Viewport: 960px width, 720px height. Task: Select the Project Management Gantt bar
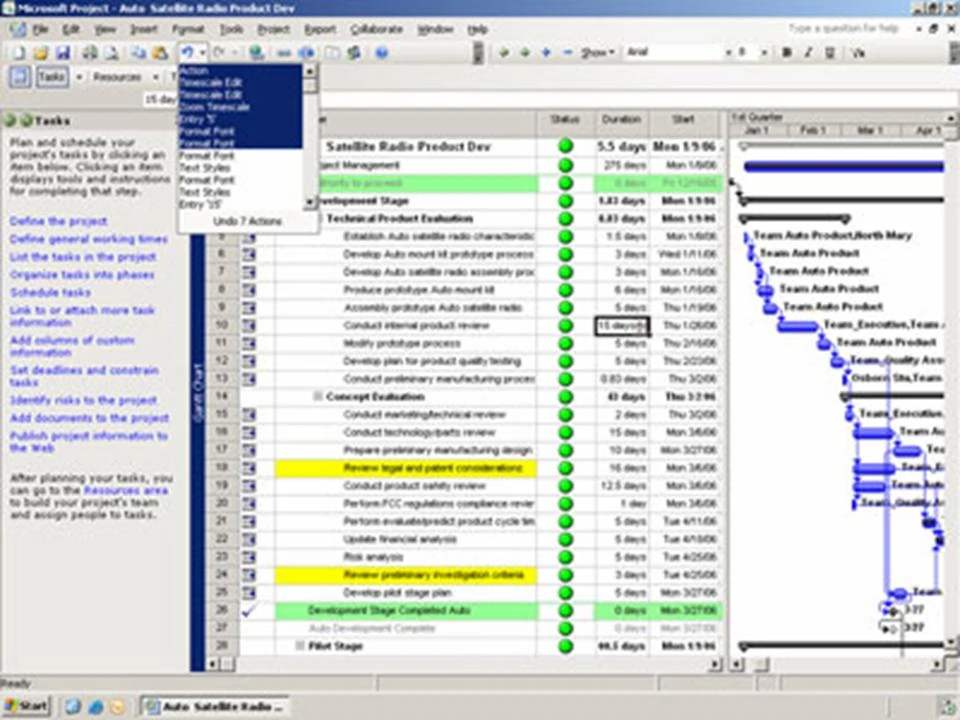click(x=843, y=167)
